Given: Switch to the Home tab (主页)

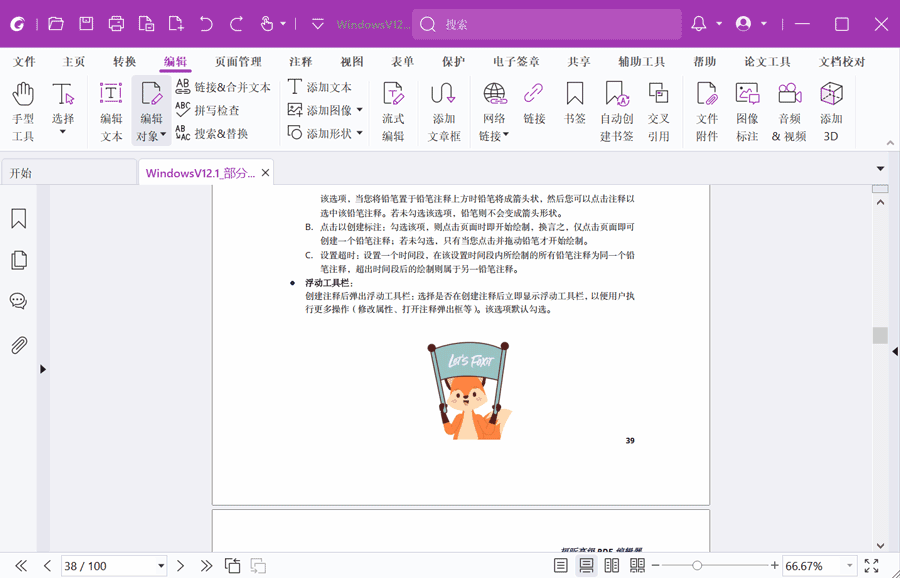Looking at the screenshot, I should pyautogui.click(x=73, y=62).
